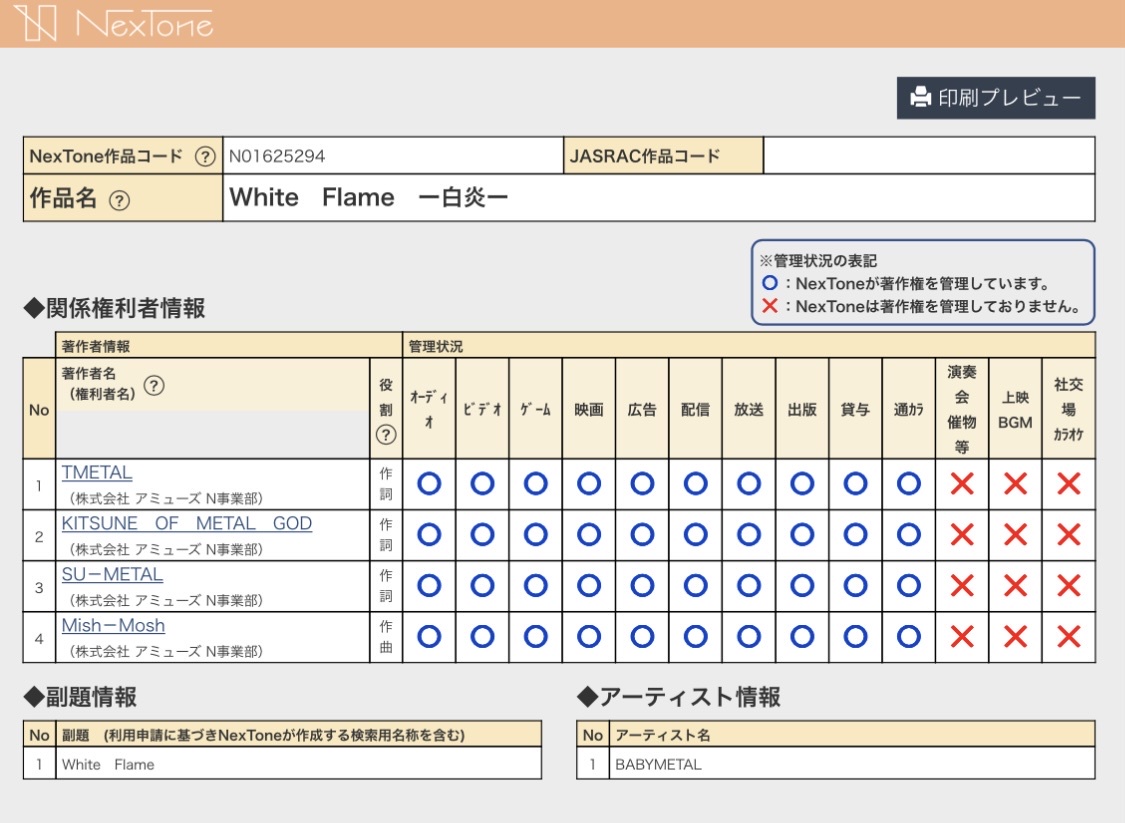Click help icon under 役割 column header
Screen dimensions: 1125x823
(386, 435)
